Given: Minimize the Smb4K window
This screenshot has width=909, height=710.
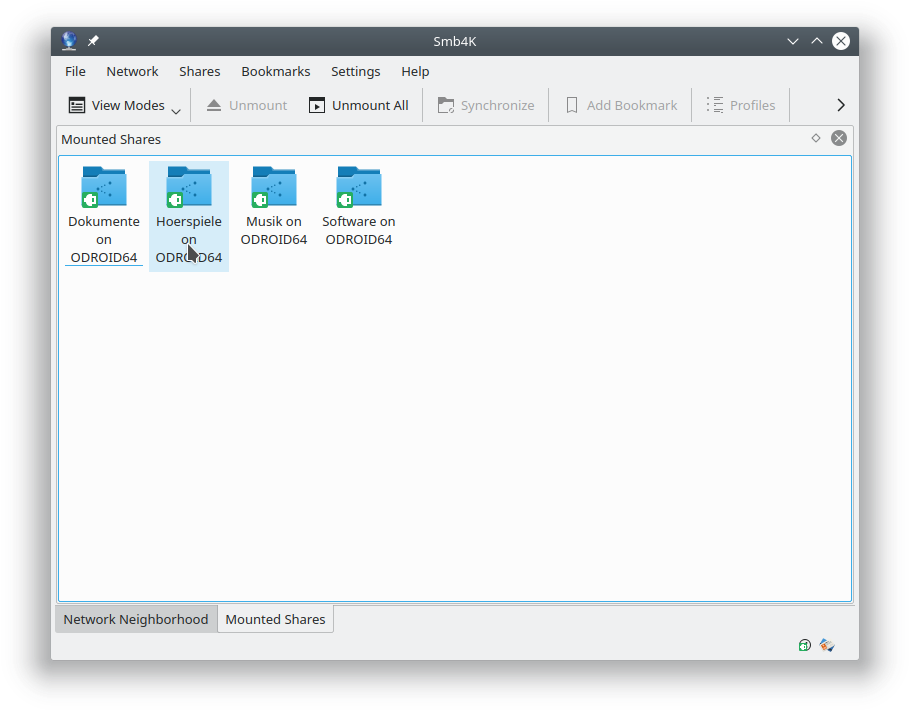Looking at the screenshot, I should point(792,41).
